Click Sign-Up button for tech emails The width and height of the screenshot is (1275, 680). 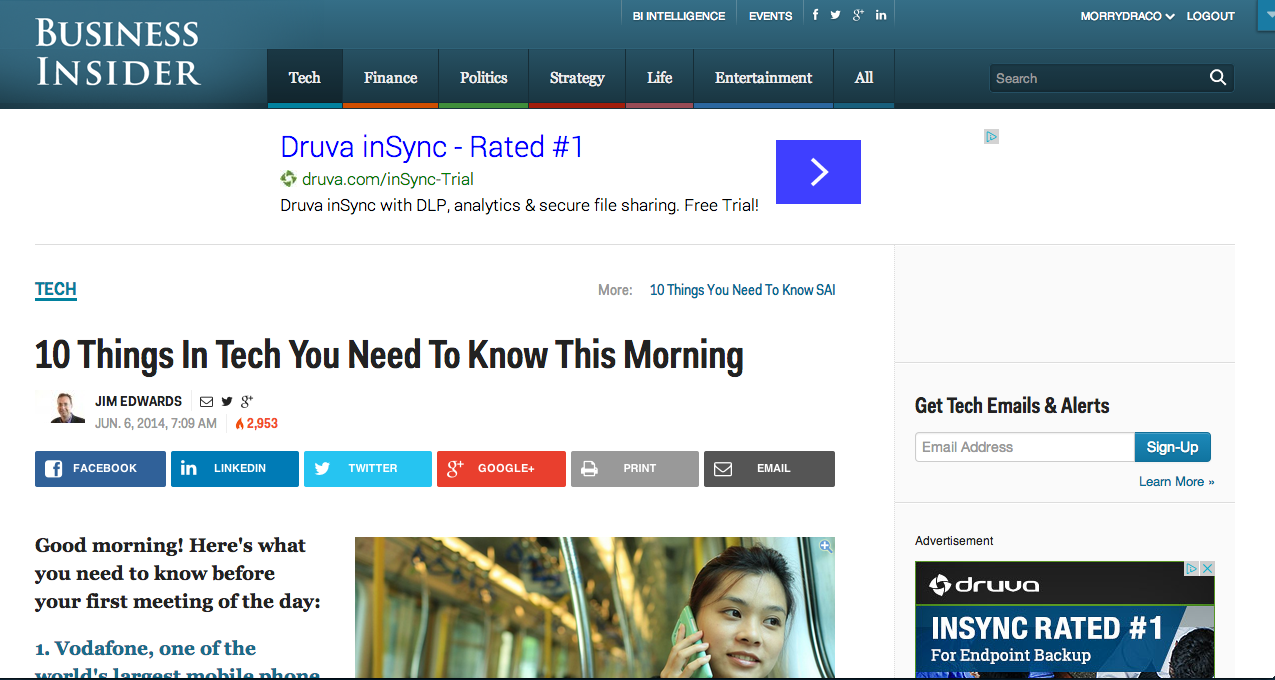[1172, 447]
